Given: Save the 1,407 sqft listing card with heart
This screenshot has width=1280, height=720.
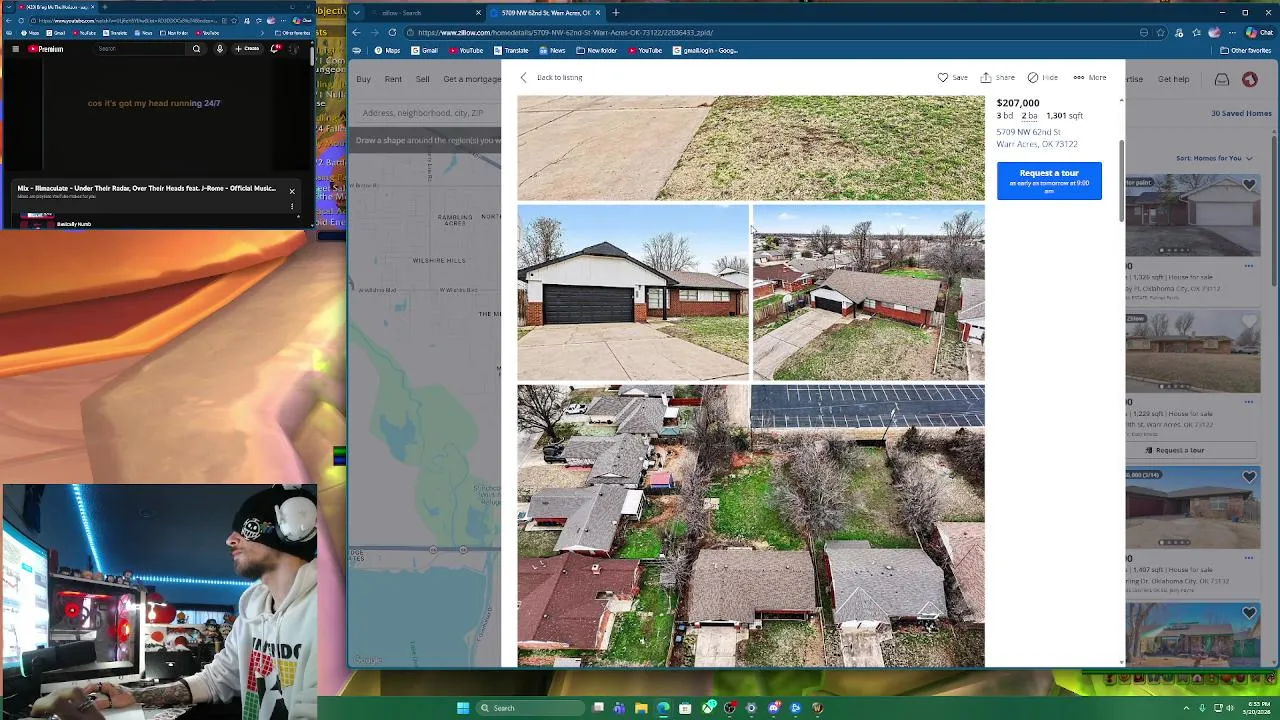Looking at the screenshot, I should [1249, 478].
